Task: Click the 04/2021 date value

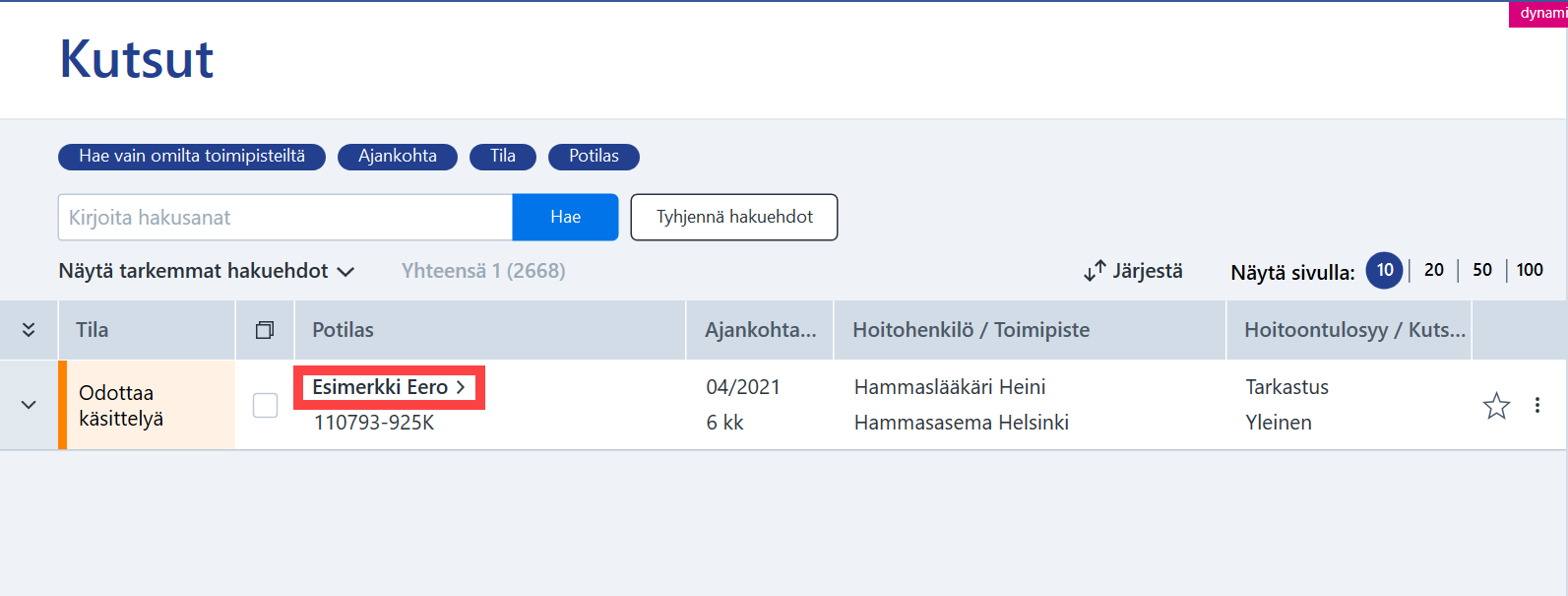Action: (x=743, y=387)
